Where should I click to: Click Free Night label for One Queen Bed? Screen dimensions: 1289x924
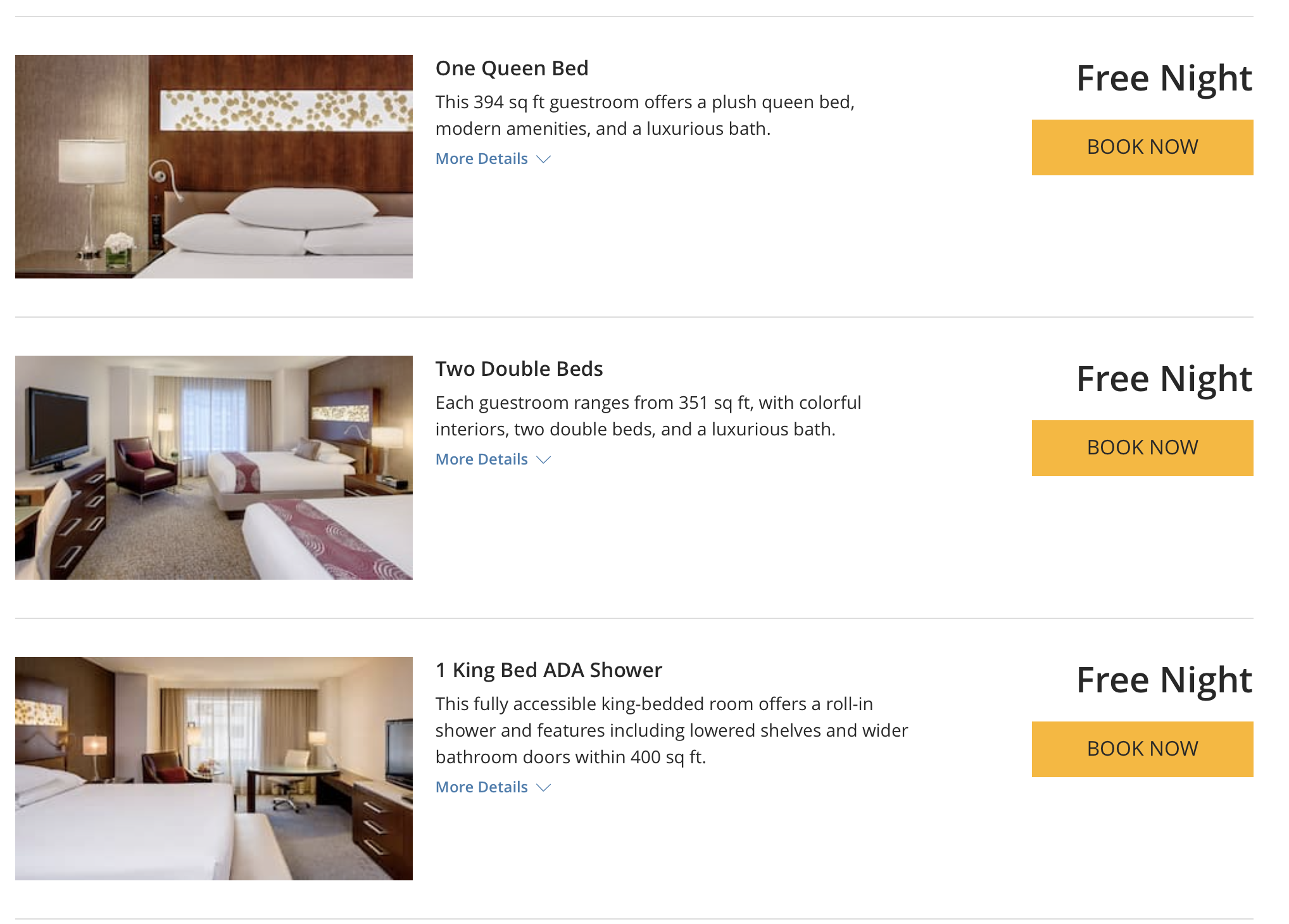coord(1164,78)
